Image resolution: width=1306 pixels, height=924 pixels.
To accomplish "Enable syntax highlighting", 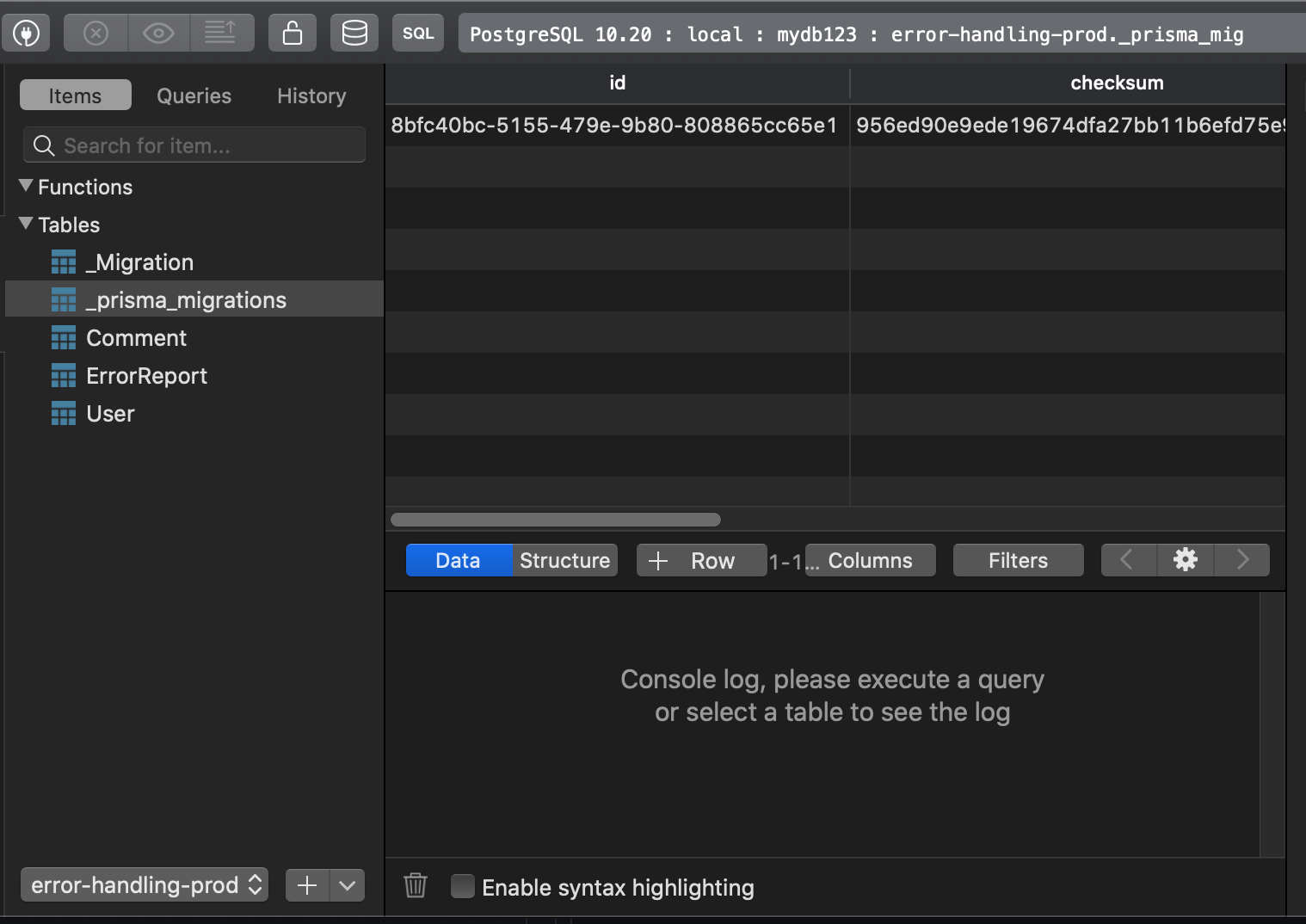I will click(463, 885).
